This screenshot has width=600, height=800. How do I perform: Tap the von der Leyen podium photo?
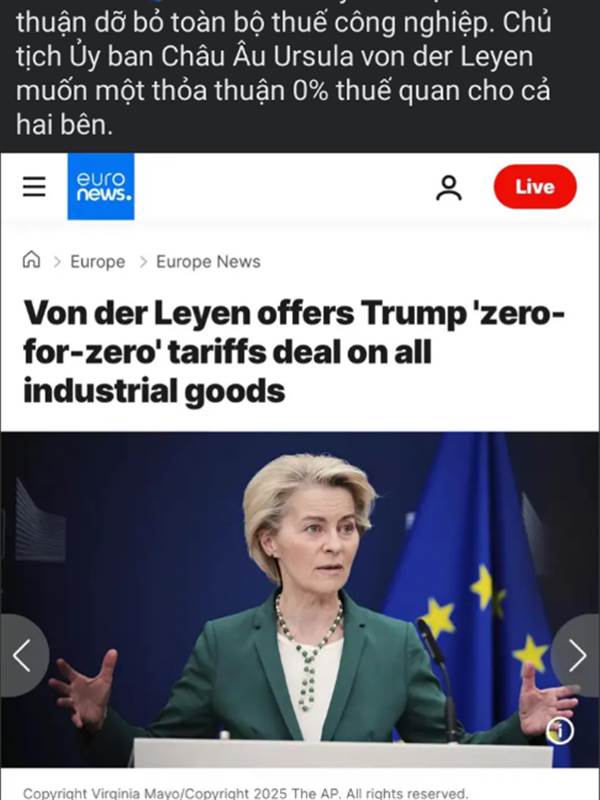click(300, 599)
